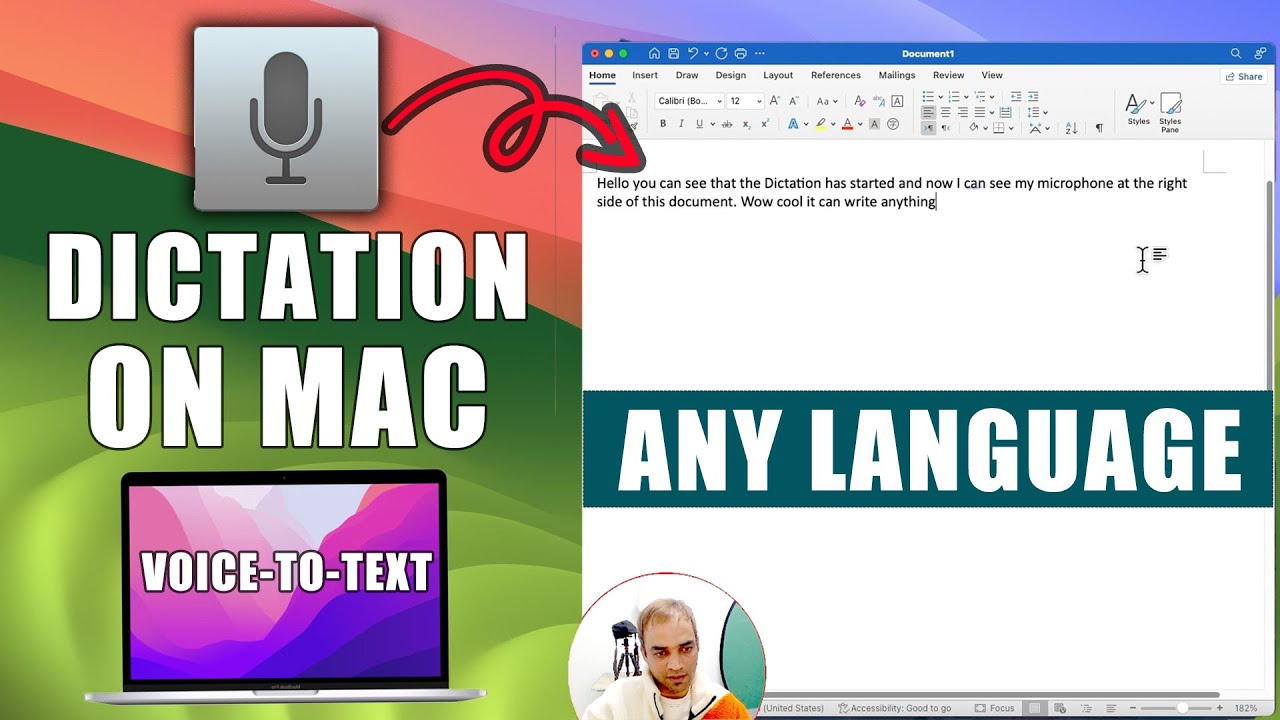Zoom out using minus button
The image size is (1280, 720).
point(1131,708)
